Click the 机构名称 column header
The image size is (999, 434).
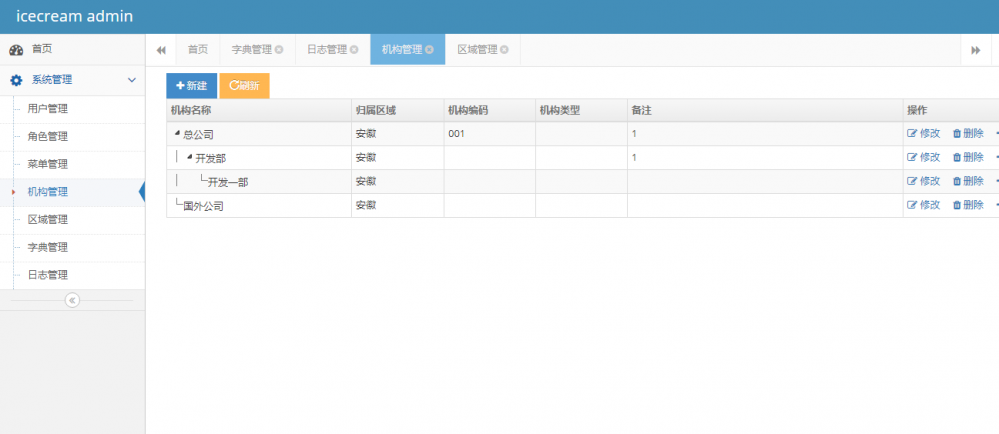[259, 110]
